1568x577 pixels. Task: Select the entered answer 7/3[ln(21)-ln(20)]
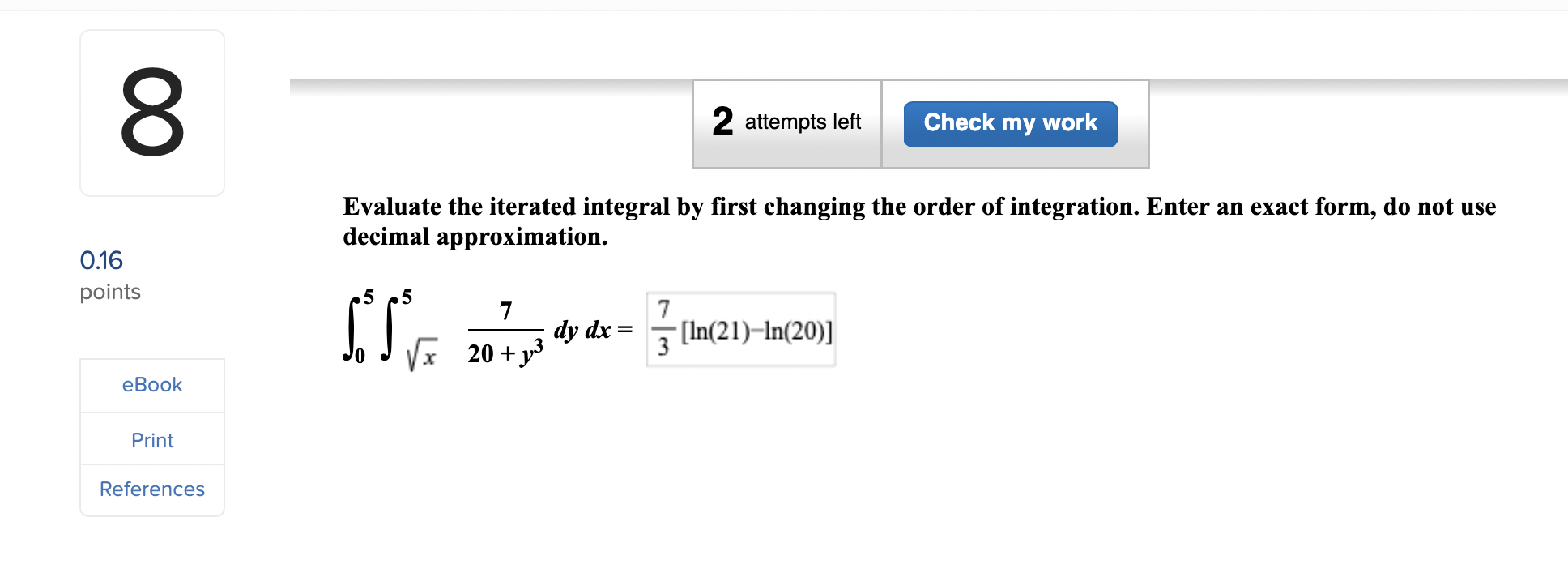tap(739, 329)
